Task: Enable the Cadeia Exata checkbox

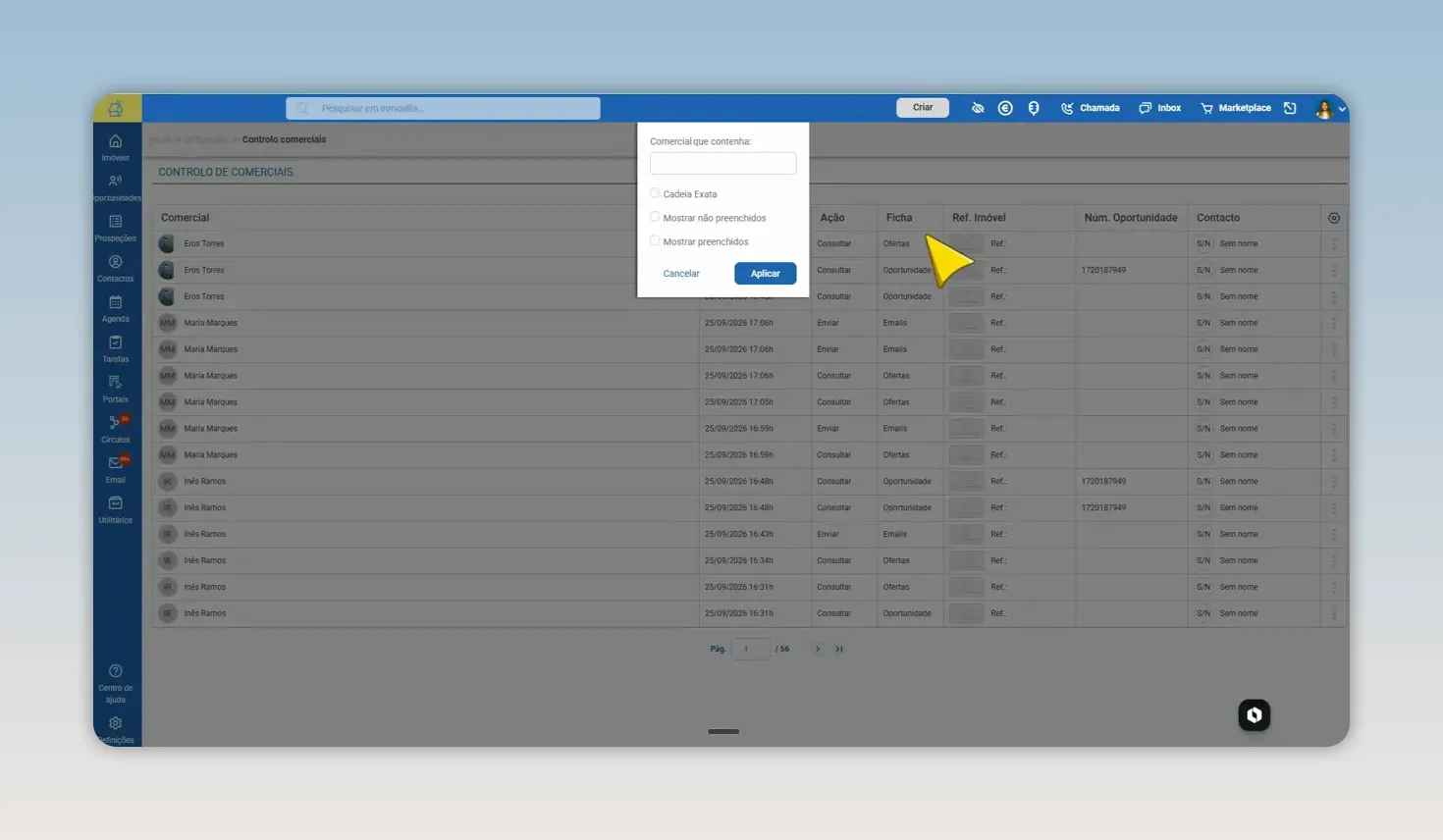Action: [655, 193]
